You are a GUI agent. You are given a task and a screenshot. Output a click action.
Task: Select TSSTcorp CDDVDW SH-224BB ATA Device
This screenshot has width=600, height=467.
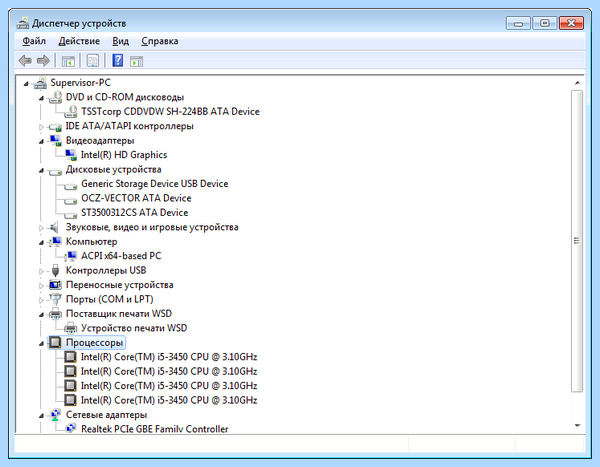170,111
